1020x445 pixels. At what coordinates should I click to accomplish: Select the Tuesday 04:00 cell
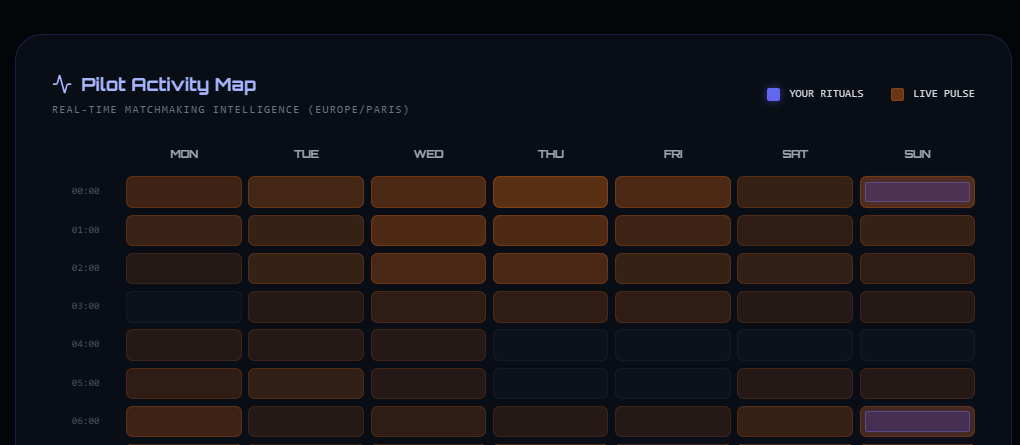click(x=306, y=345)
